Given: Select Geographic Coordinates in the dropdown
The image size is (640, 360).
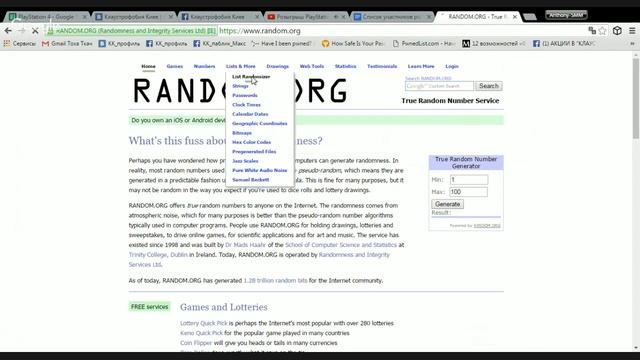Looking at the screenshot, I should click(260, 123).
